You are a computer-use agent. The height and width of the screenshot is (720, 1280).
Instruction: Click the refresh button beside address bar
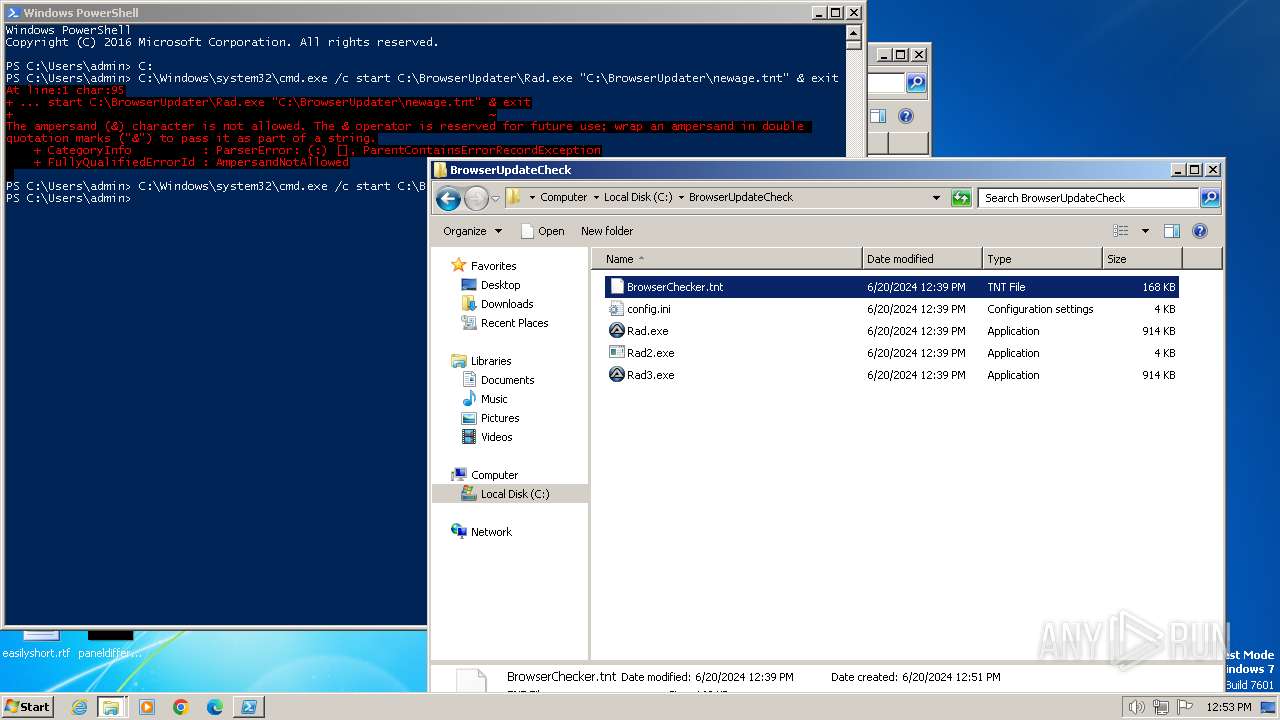pyautogui.click(x=961, y=198)
